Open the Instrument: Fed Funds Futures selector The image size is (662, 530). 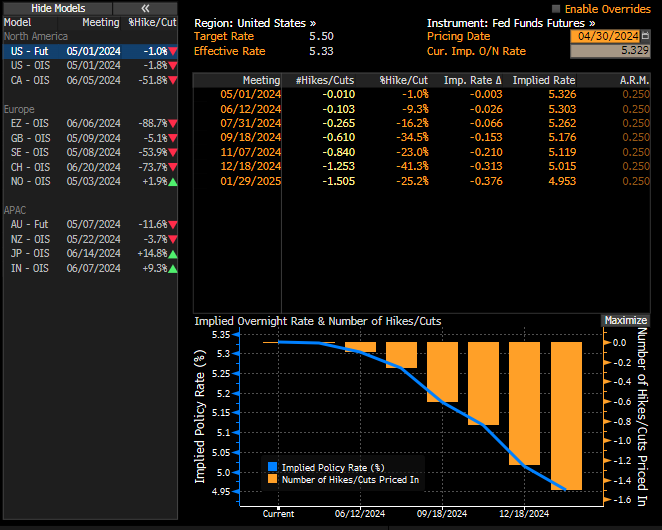click(510, 22)
